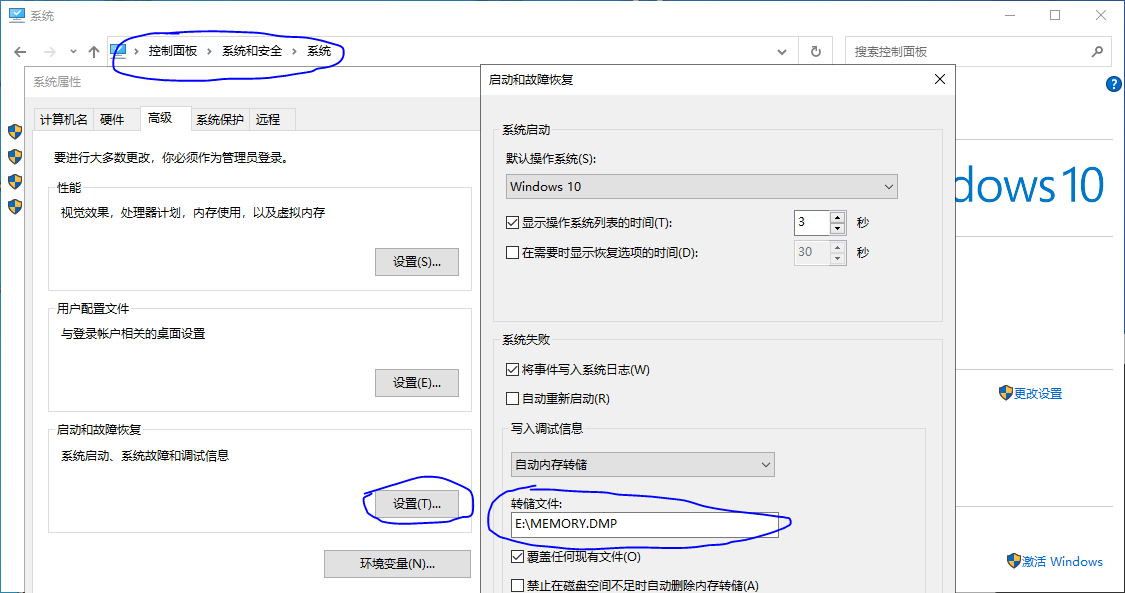Close the 启动和故障恢复 dialog
The height and width of the screenshot is (593, 1125).
(940, 80)
